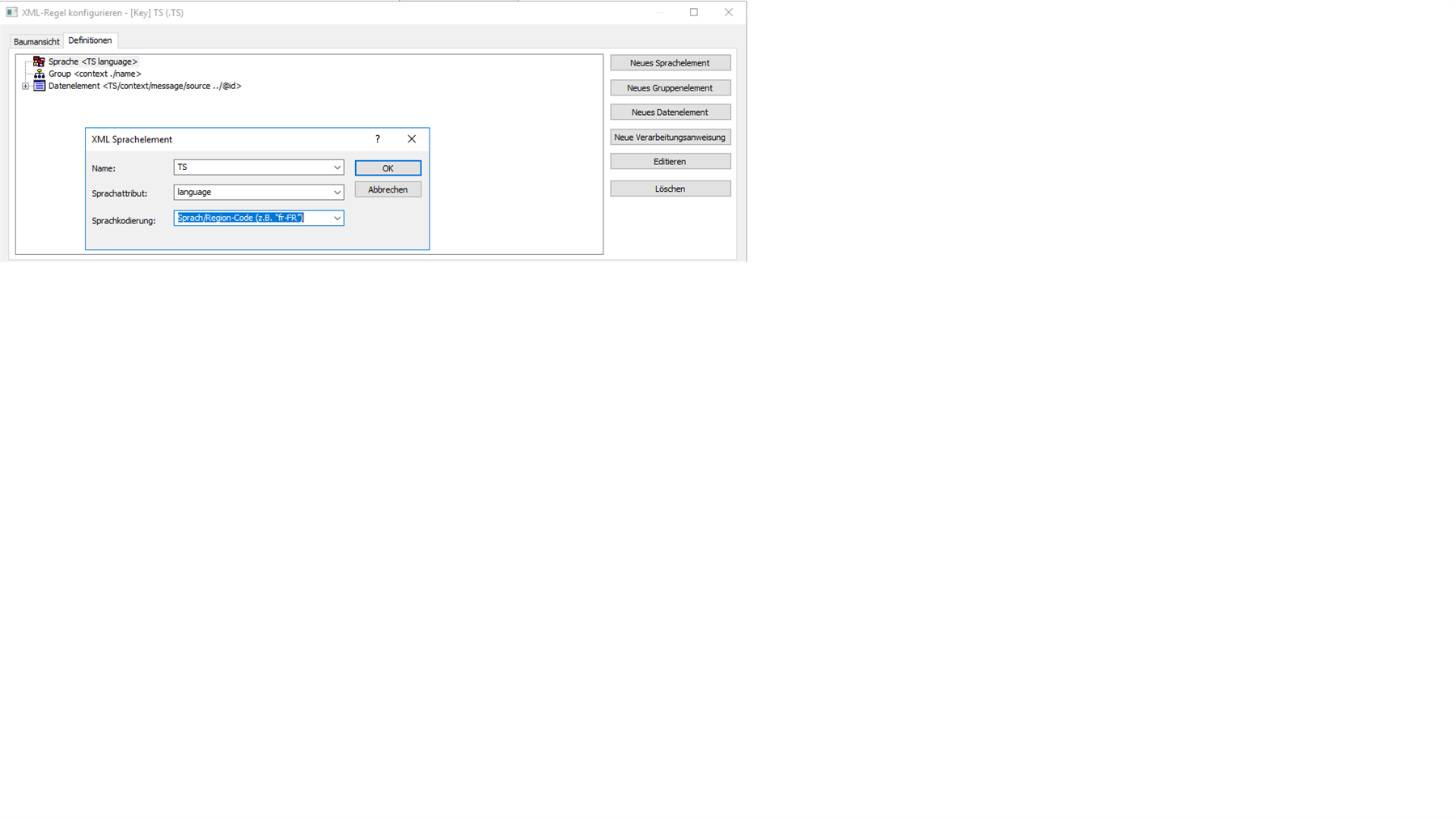Select tree row Sprache <TS language>
Image resolution: width=1456 pixels, height=819 pixels.
92,62
